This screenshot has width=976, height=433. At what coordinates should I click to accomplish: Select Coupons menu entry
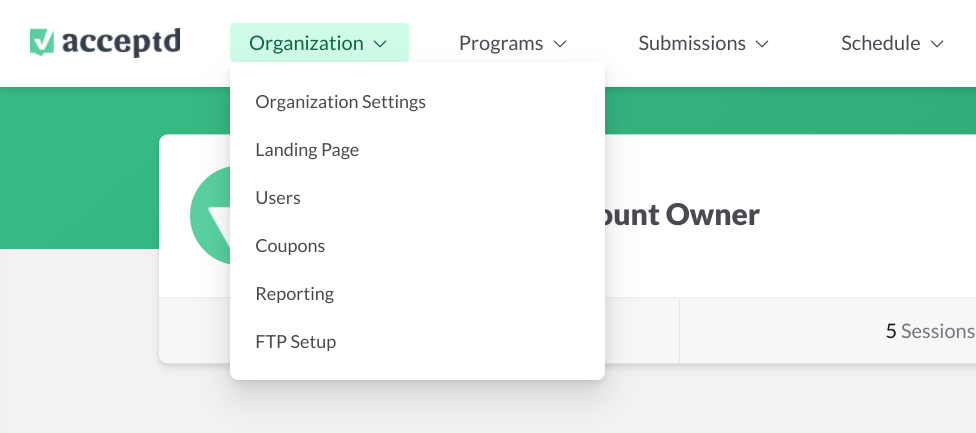click(290, 246)
